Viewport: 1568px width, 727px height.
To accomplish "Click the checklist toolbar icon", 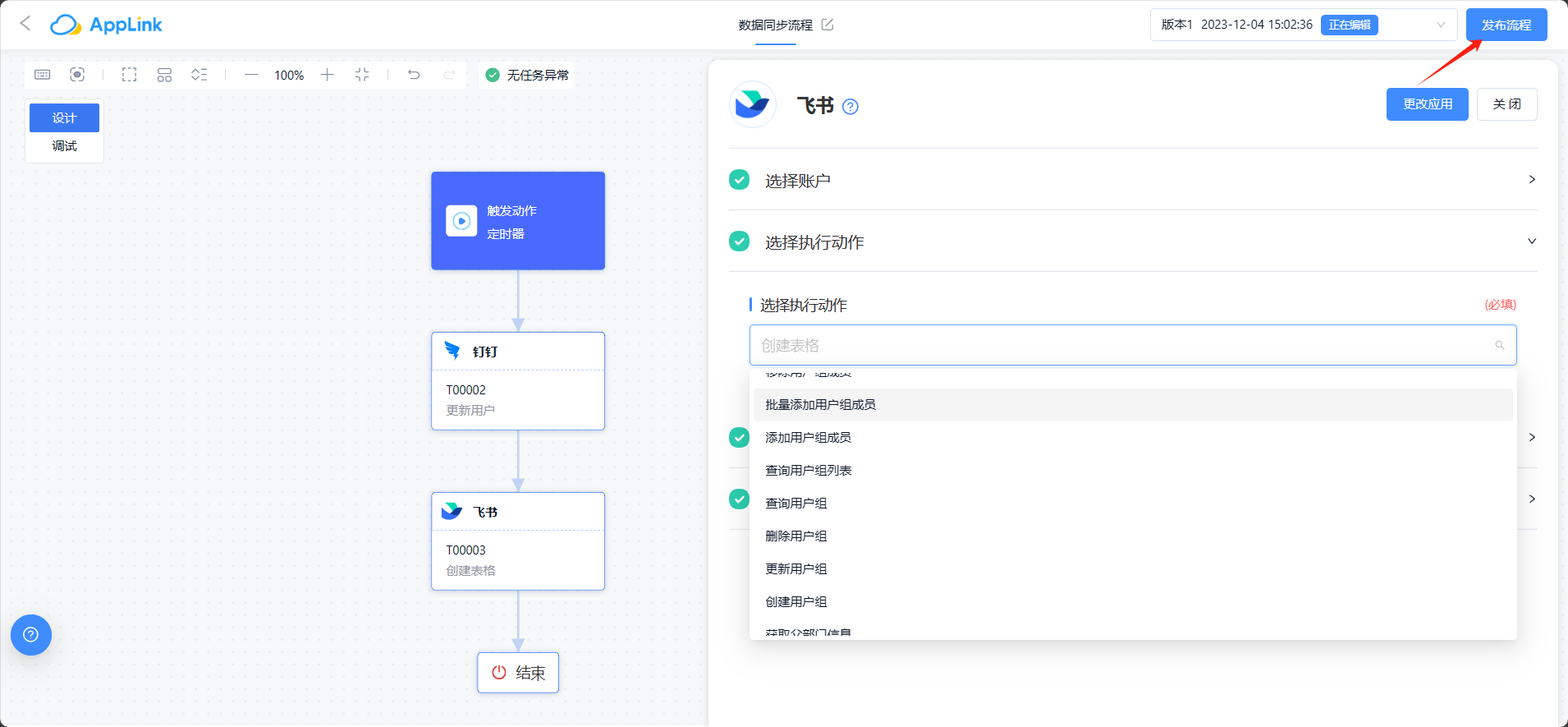I will (x=199, y=75).
